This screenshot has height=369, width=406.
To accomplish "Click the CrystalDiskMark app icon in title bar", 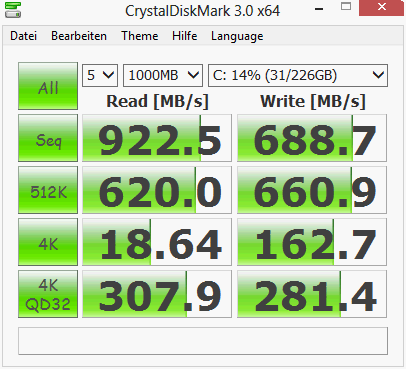I will [13, 10].
